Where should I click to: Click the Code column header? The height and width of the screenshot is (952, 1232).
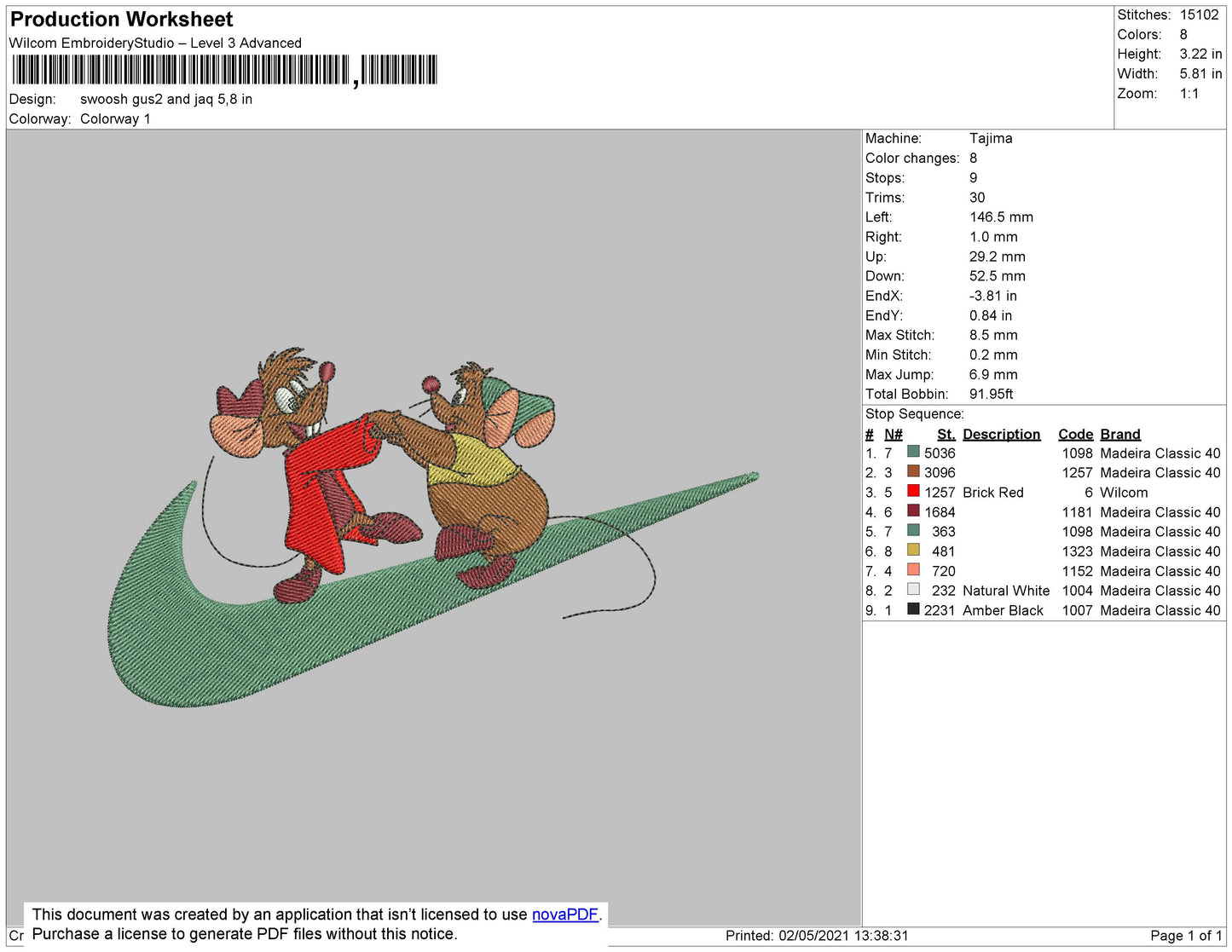tap(1074, 434)
